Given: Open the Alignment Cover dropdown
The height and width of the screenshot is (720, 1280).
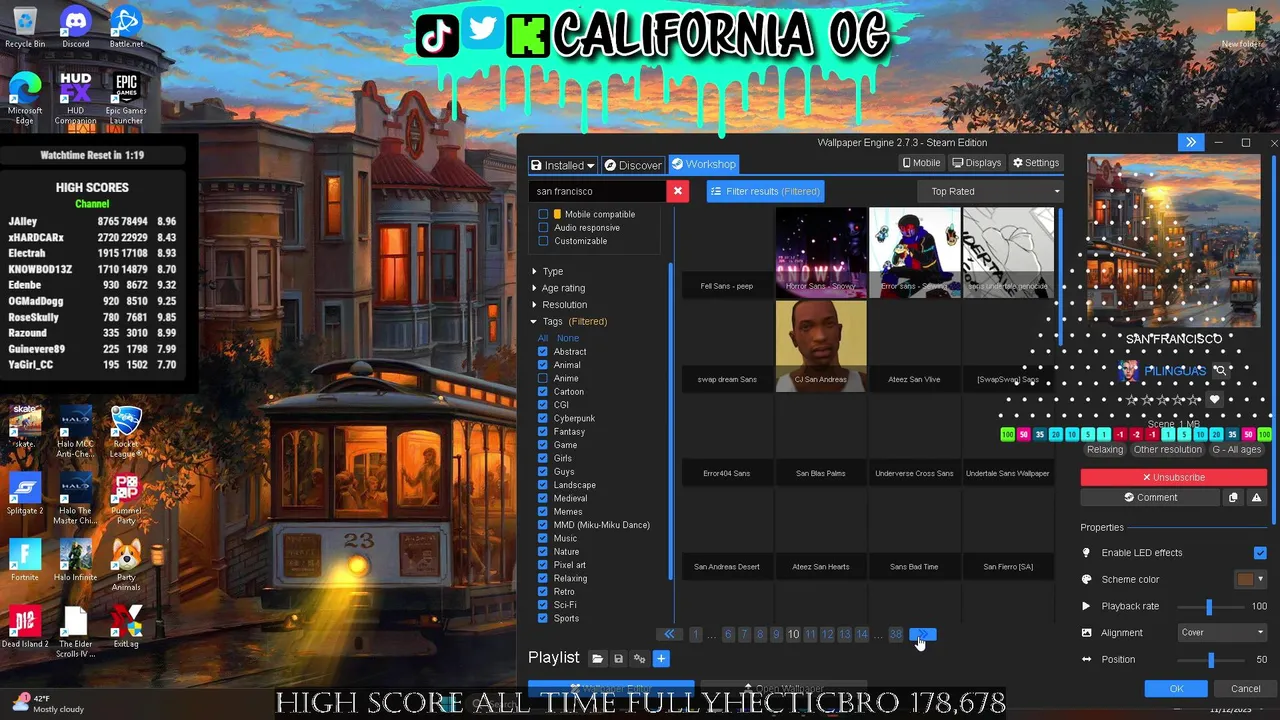Looking at the screenshot, I should (x=1222, y=633).
